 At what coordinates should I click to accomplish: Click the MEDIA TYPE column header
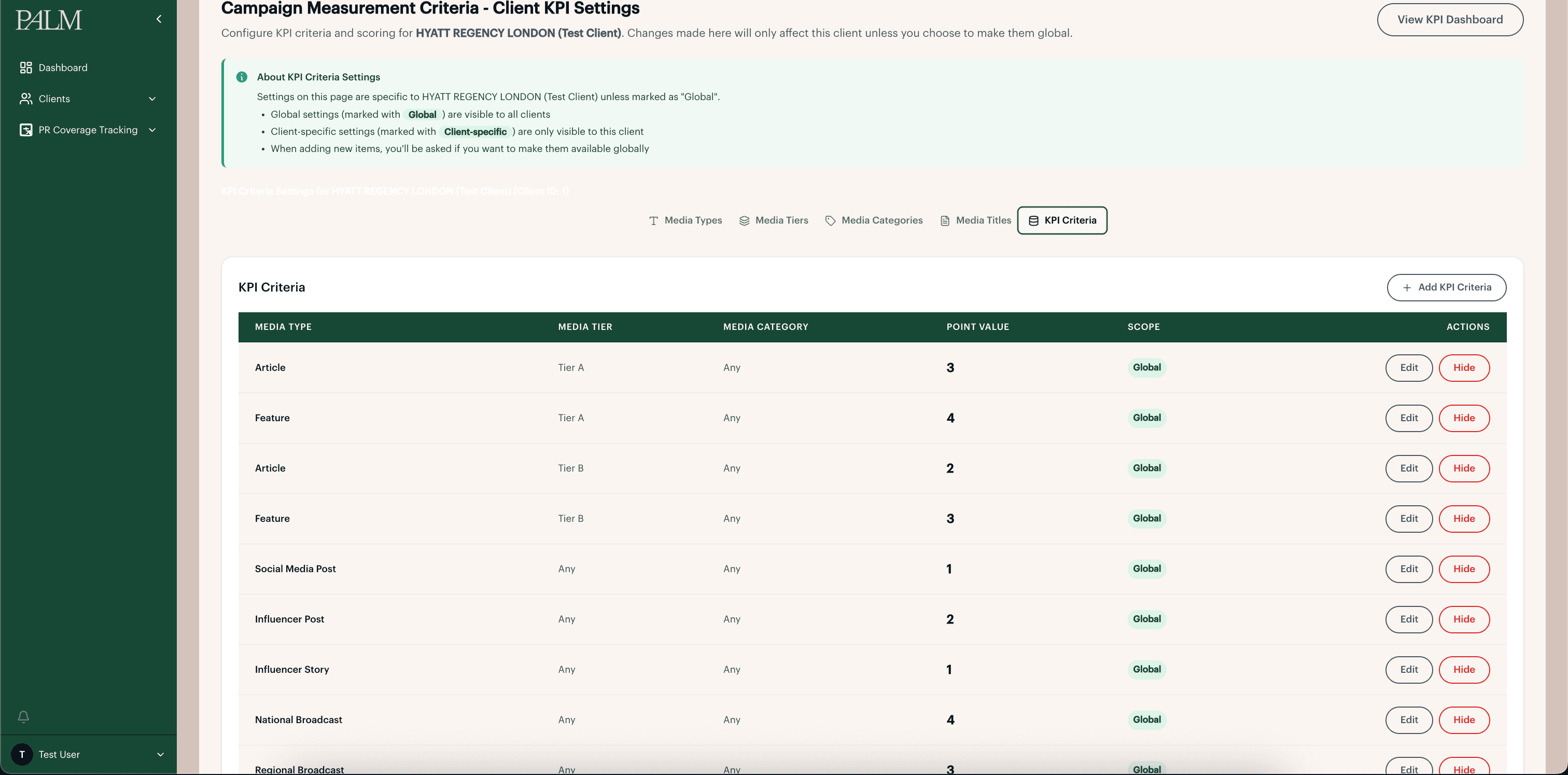pyautogui.click(x=283, y=327)
